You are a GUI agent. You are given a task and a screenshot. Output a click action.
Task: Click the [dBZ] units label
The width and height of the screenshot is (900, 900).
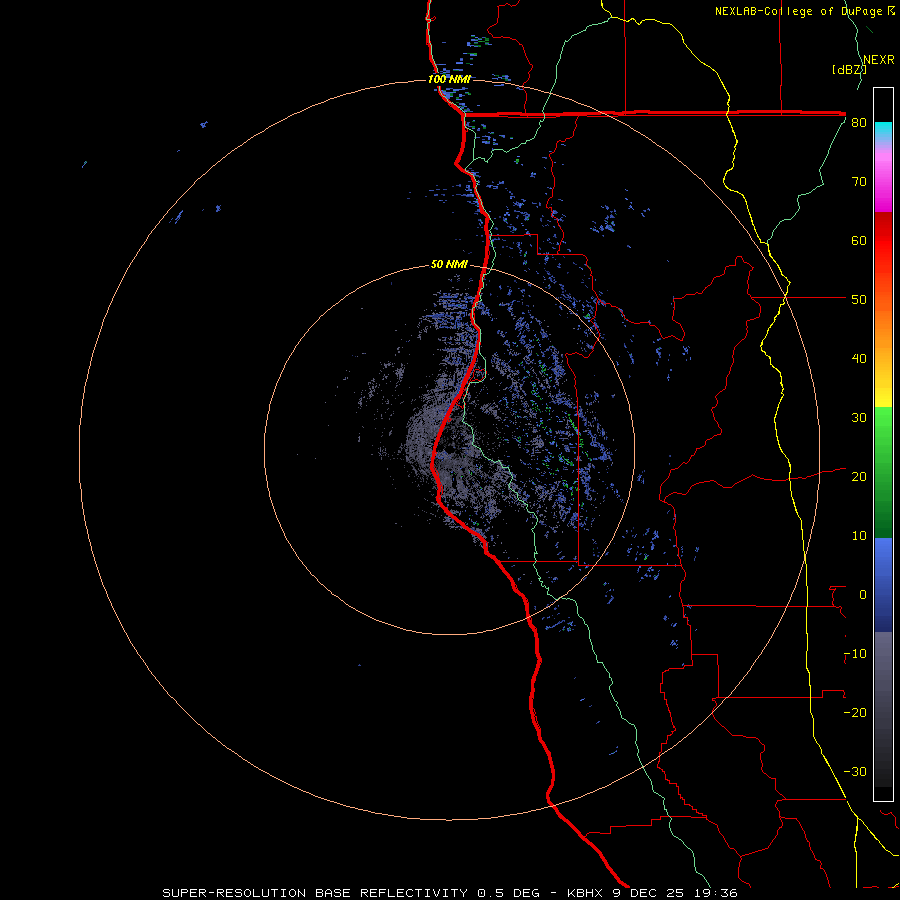[849, 69]
